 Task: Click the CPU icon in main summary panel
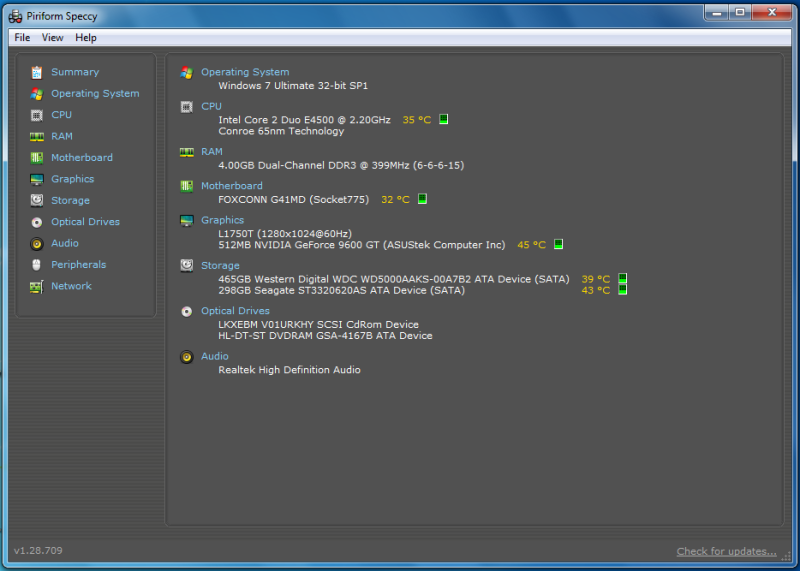point(186,107)
